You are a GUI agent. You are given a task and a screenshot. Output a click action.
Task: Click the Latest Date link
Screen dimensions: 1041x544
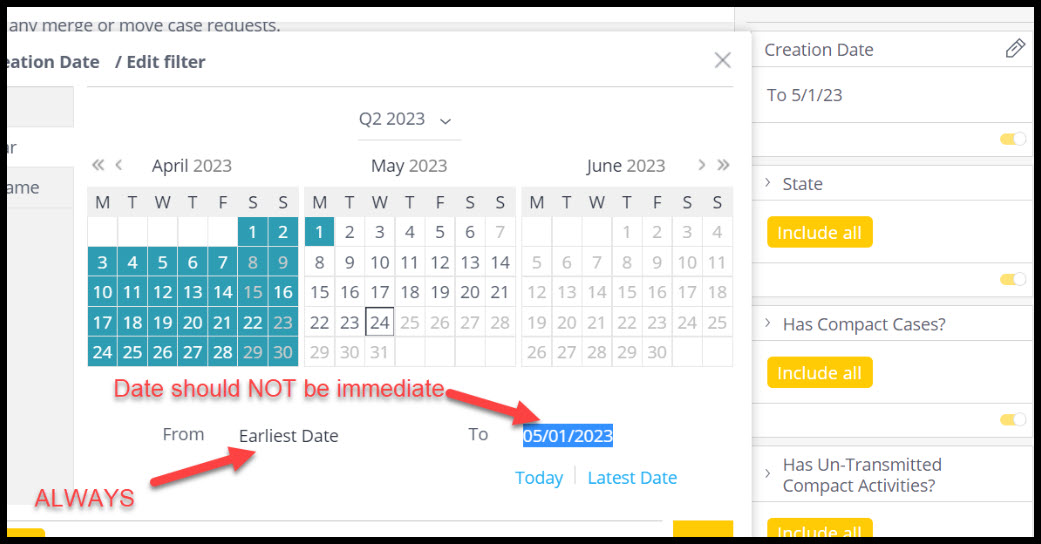632,478
